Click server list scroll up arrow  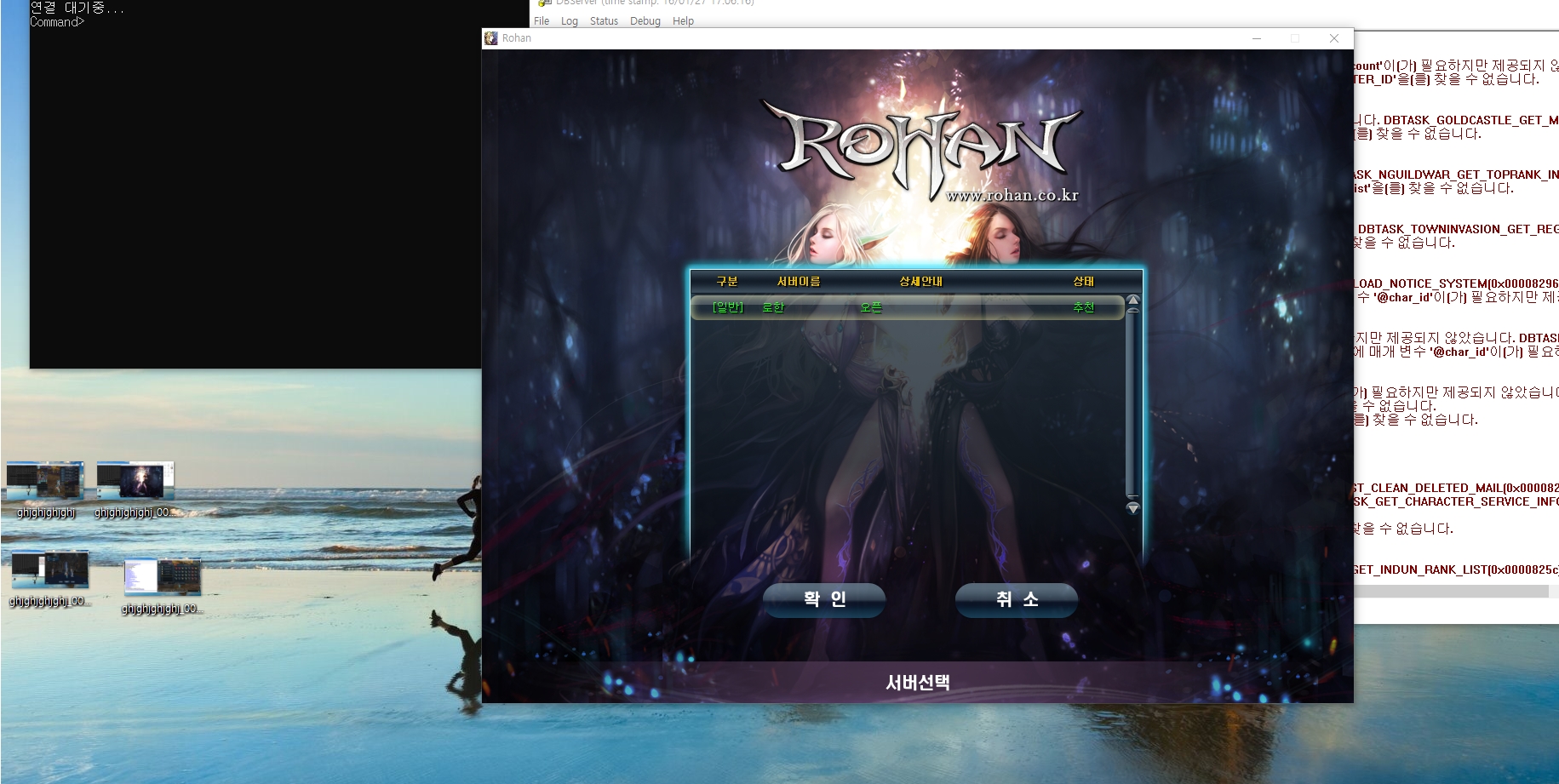click(x=1132, y=300)
